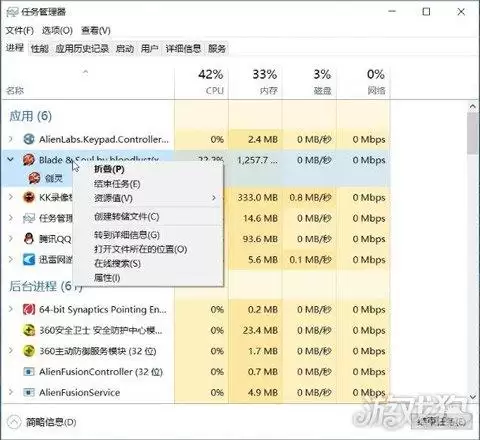Click the scrollbar down arrow

473,397
